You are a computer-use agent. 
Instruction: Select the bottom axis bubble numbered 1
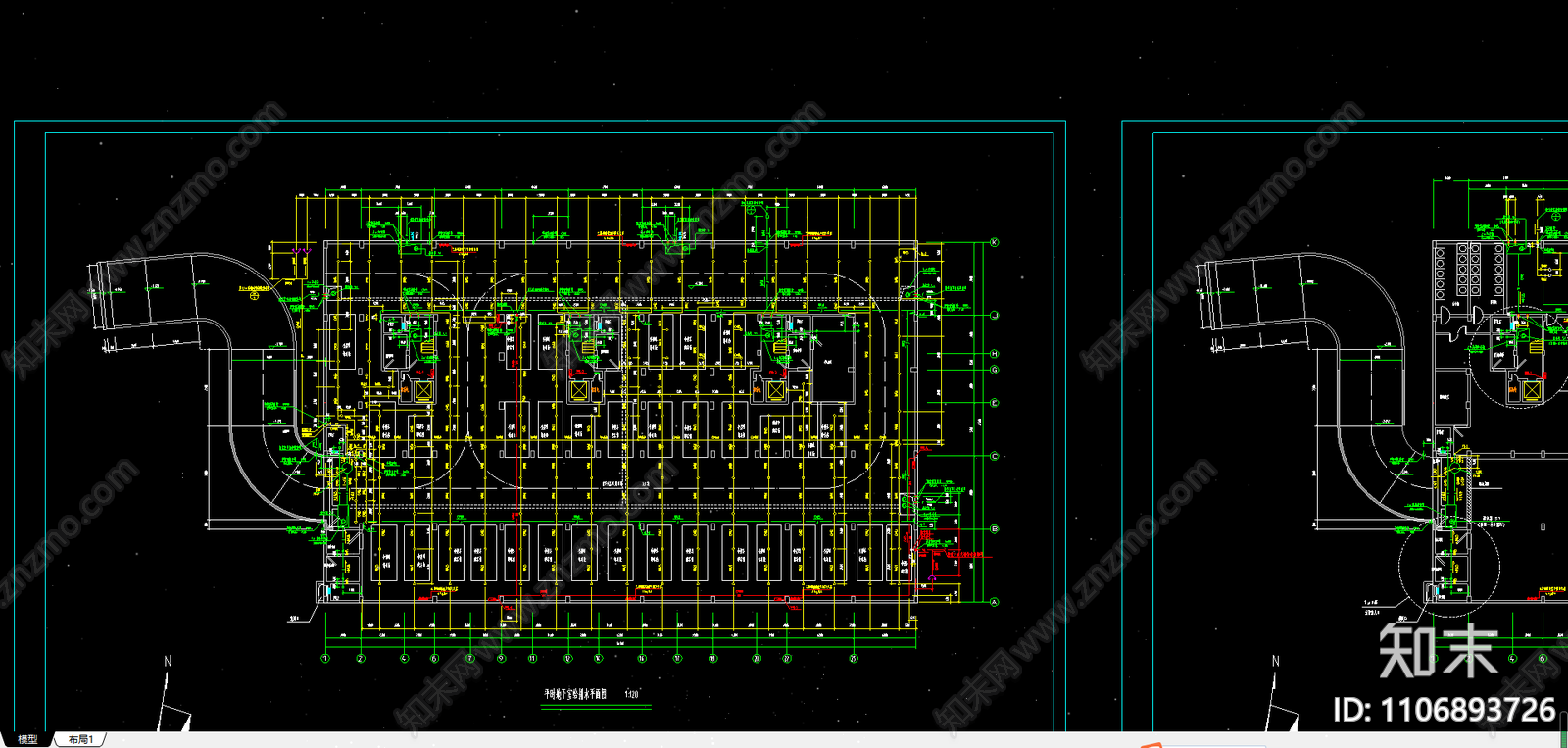pos(326,659)
